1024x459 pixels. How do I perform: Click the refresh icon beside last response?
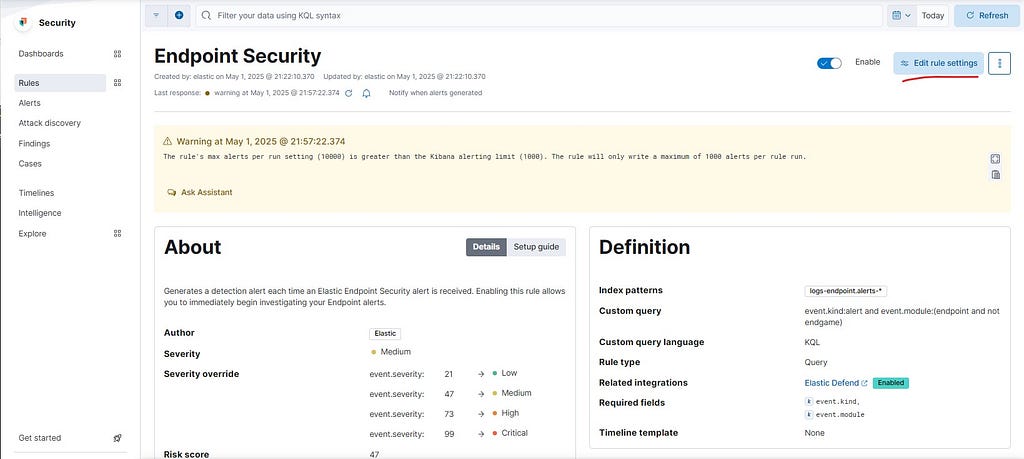click(349, 93)
